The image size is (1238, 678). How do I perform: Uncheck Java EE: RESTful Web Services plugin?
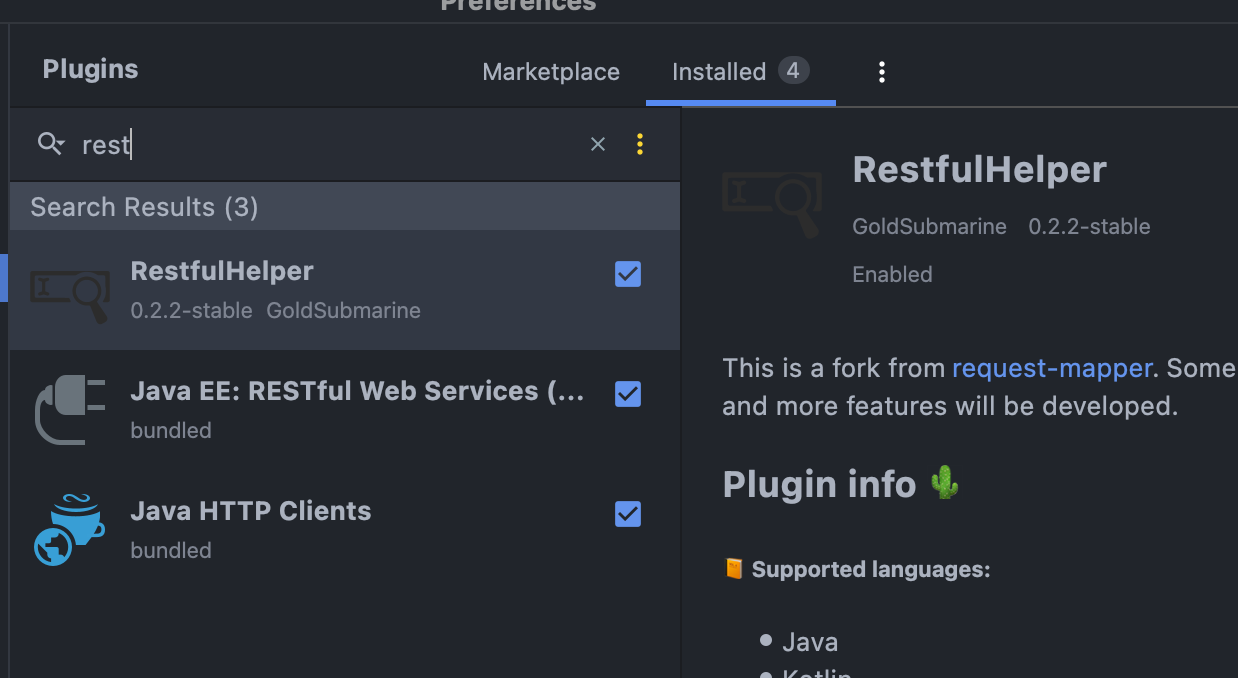(628, 393)
